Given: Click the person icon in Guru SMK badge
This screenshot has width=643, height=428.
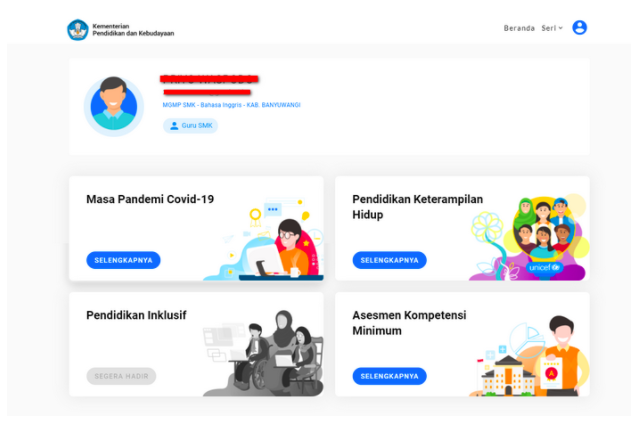Looking at the screenshot, I should pos(174,126).
